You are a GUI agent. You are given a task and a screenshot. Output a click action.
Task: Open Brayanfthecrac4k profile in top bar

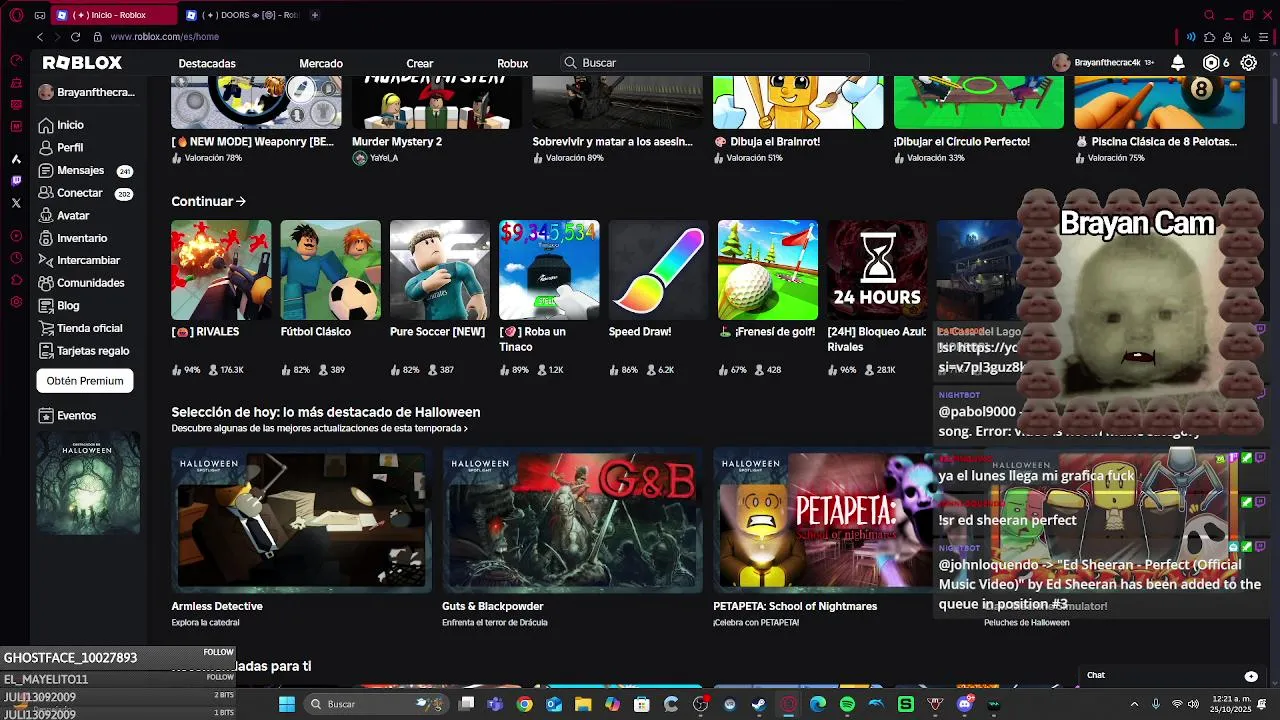pos(1104,63)
